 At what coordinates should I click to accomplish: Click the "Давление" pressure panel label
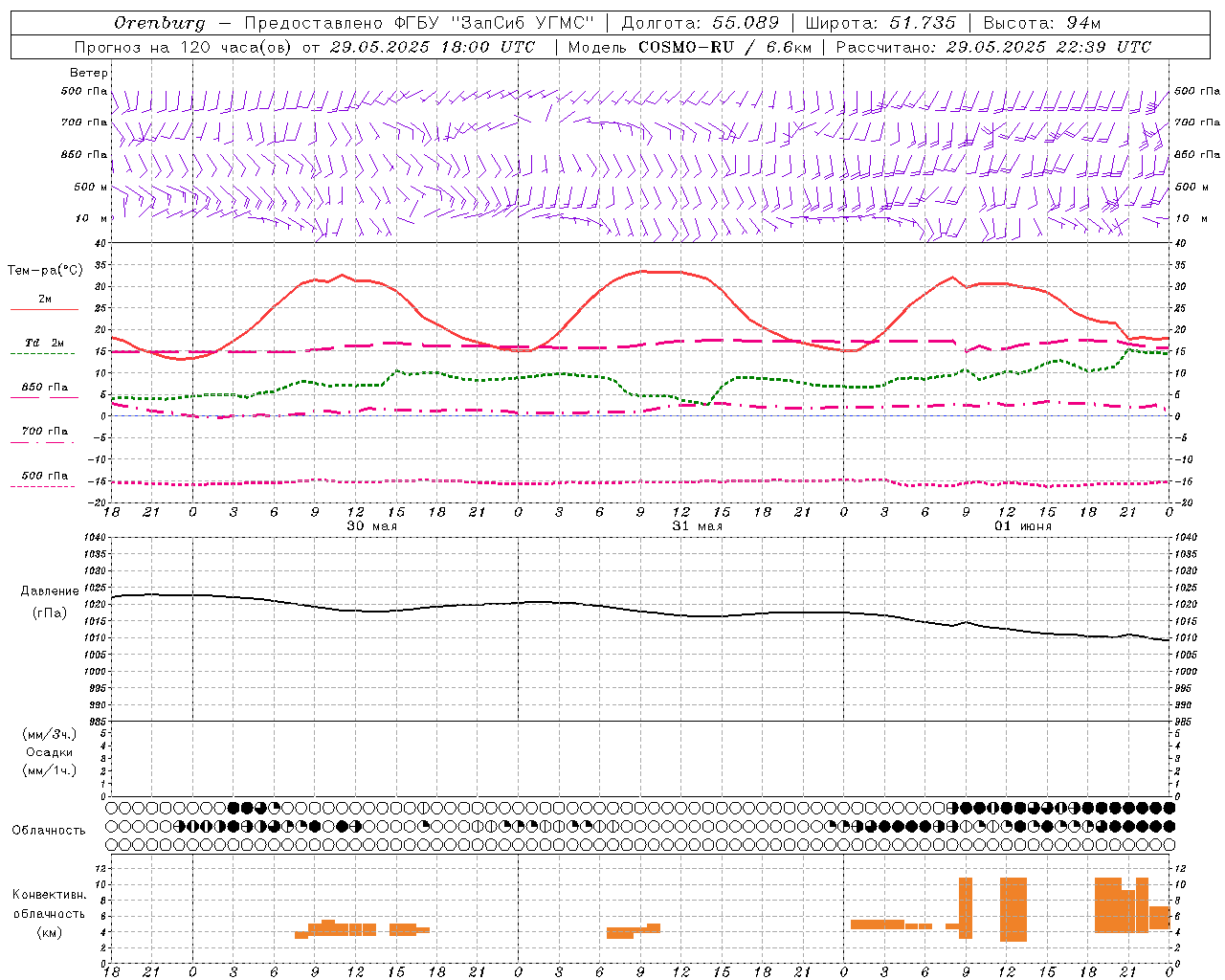(50, 591)
